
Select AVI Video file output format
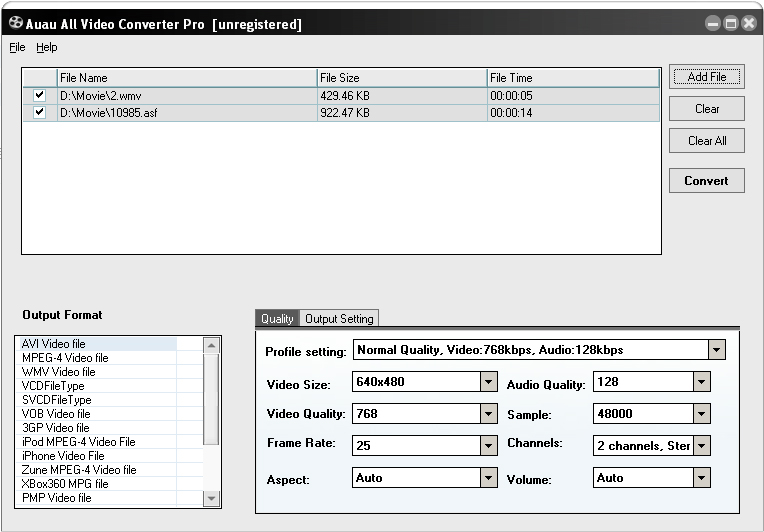pyautogui.click(x=96, y=344)
